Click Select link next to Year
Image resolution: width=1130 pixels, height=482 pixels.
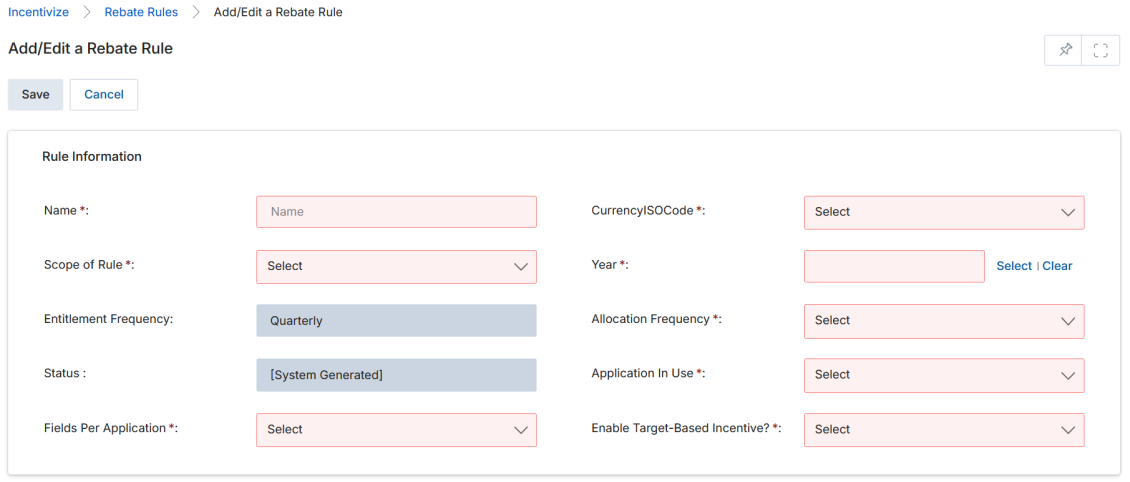[x=1014, y=266]
